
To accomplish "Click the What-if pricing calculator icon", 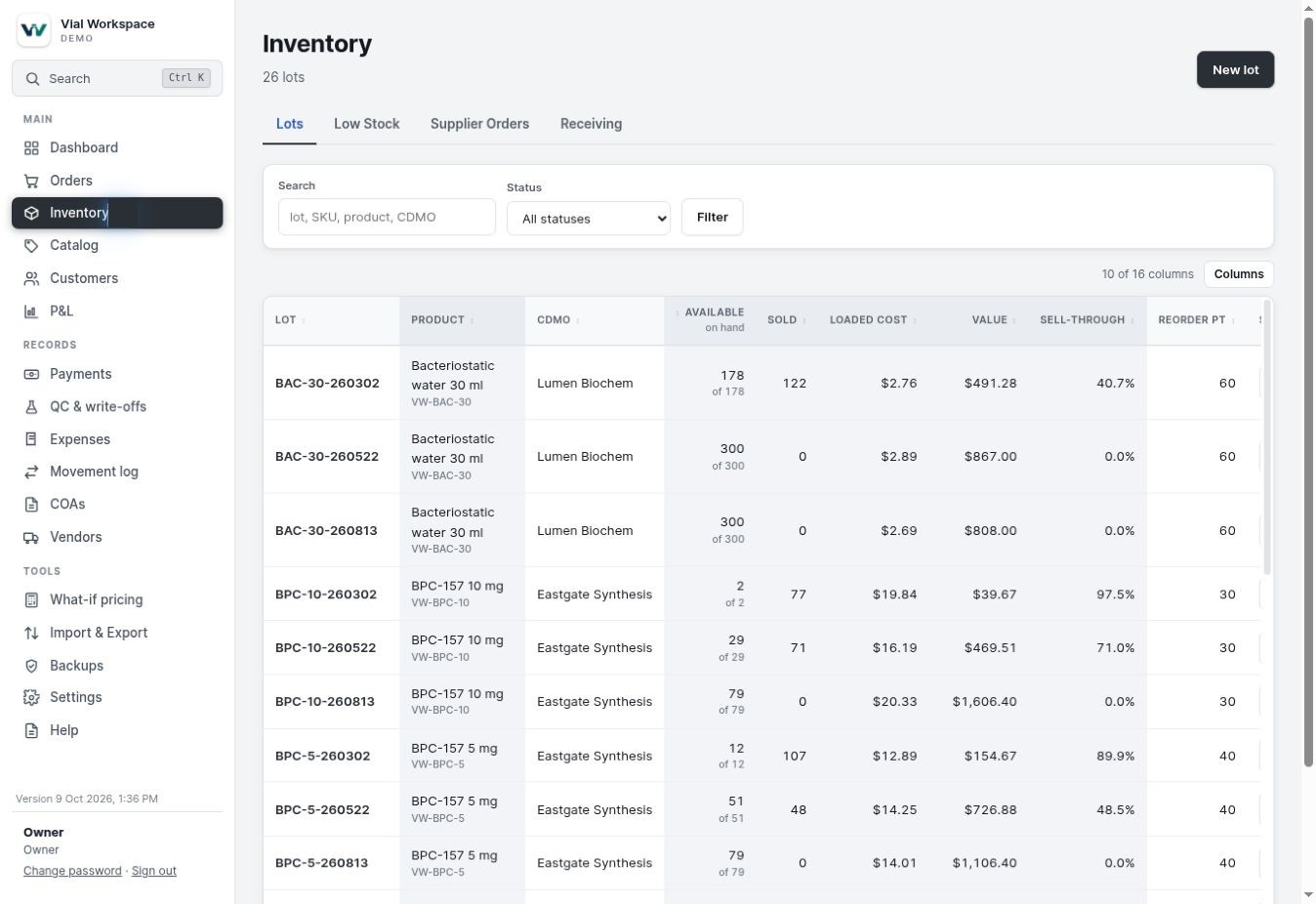I will click(x=31, y=600).
